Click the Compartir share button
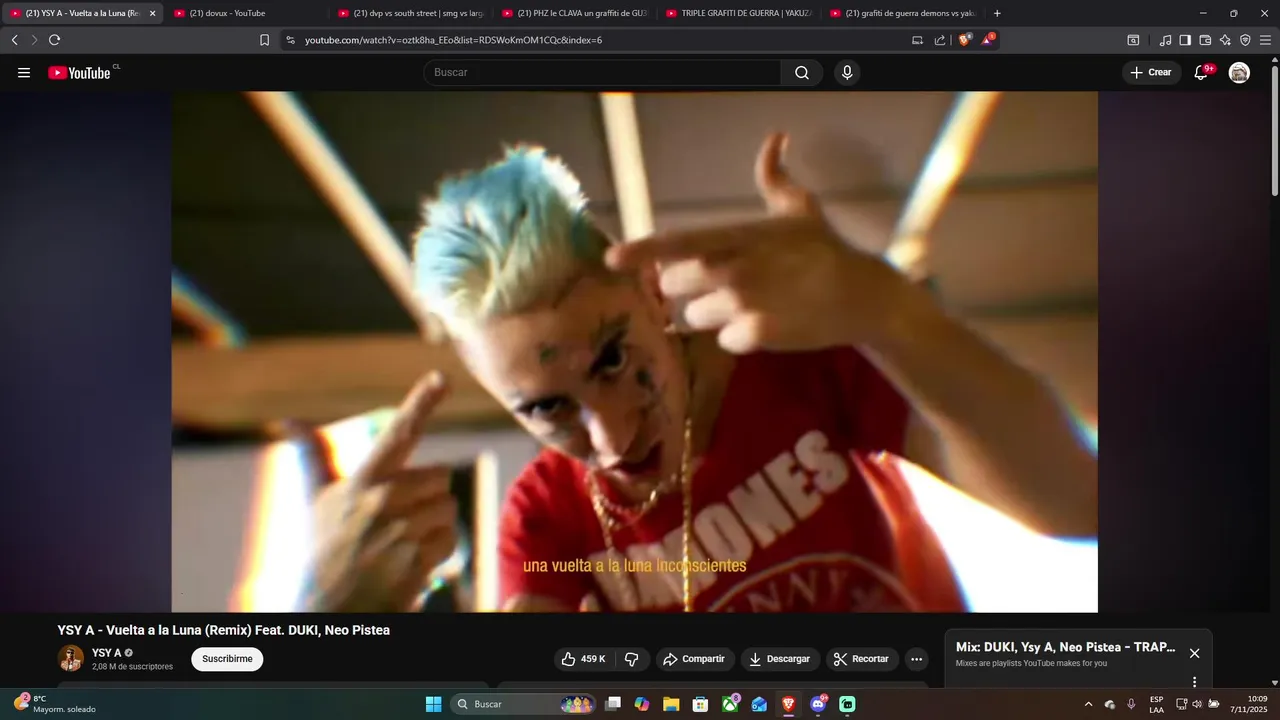 (x=695, y=659)
